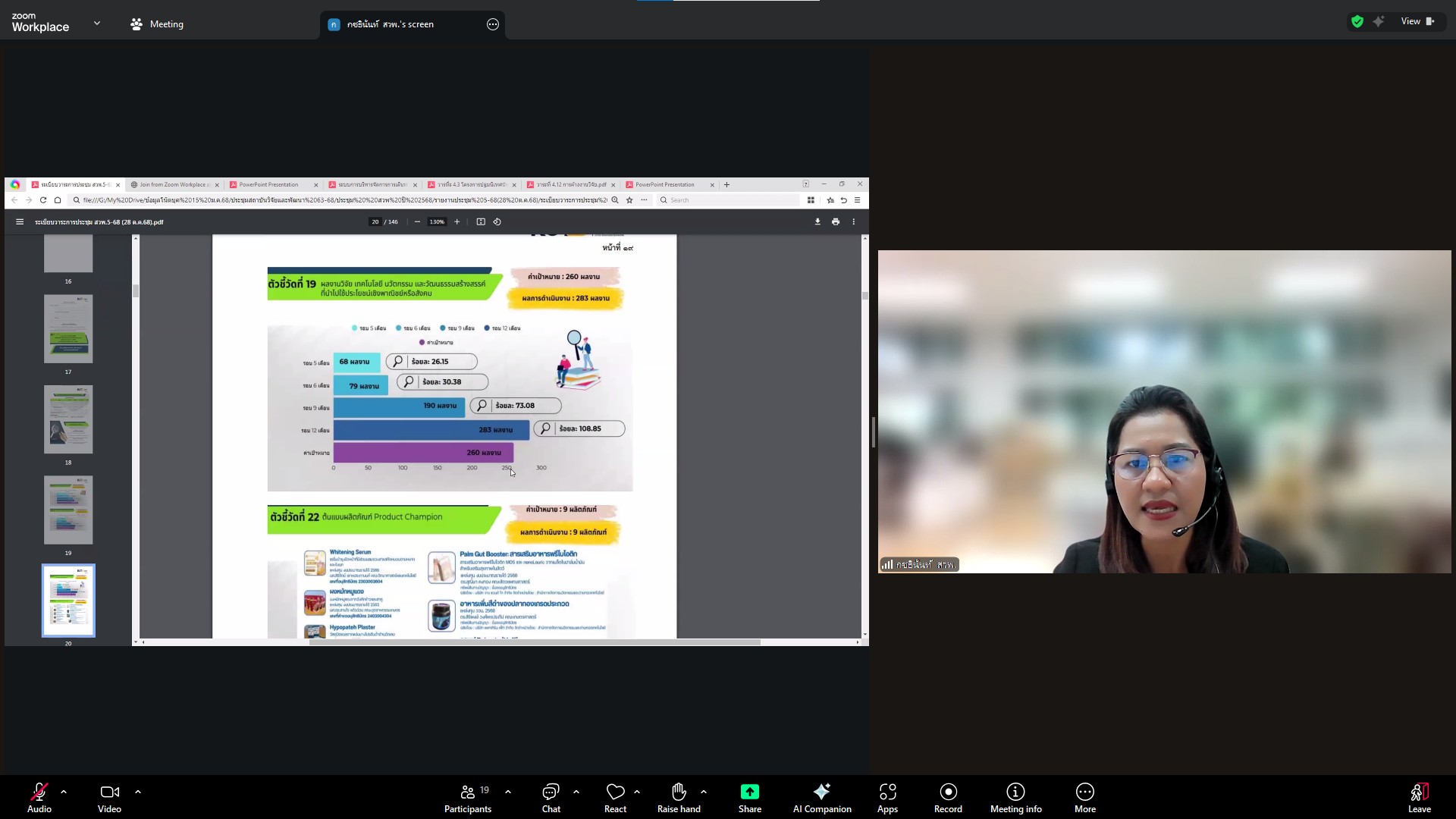Open the Apps icon

887,792
